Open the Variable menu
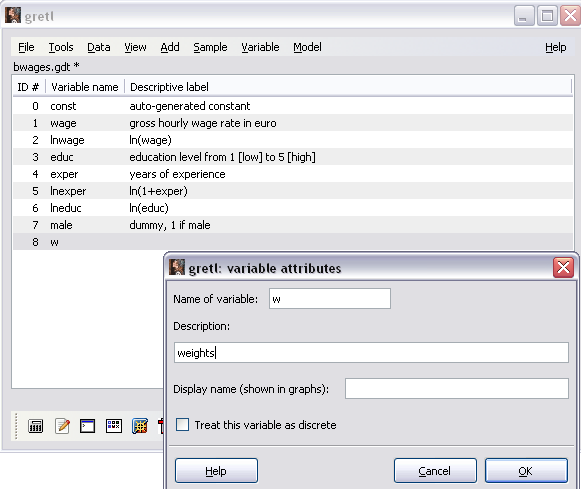The width and height of the screenshot is (581, 489). (x=260, y=47)
